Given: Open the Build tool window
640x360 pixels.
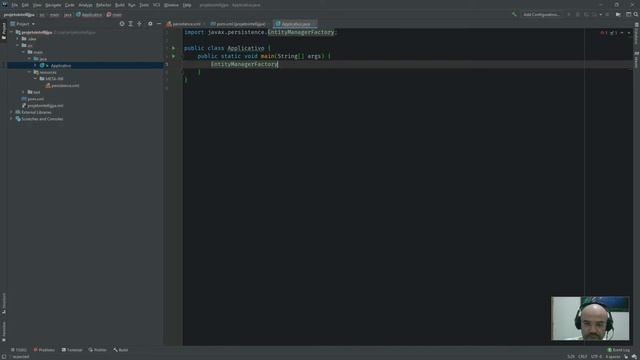Looking at the screenshot, I should point(121,350).
